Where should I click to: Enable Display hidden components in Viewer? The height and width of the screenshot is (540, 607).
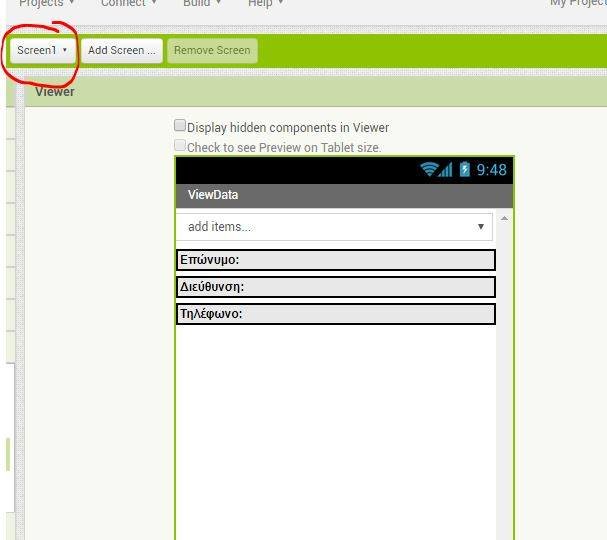180,125
